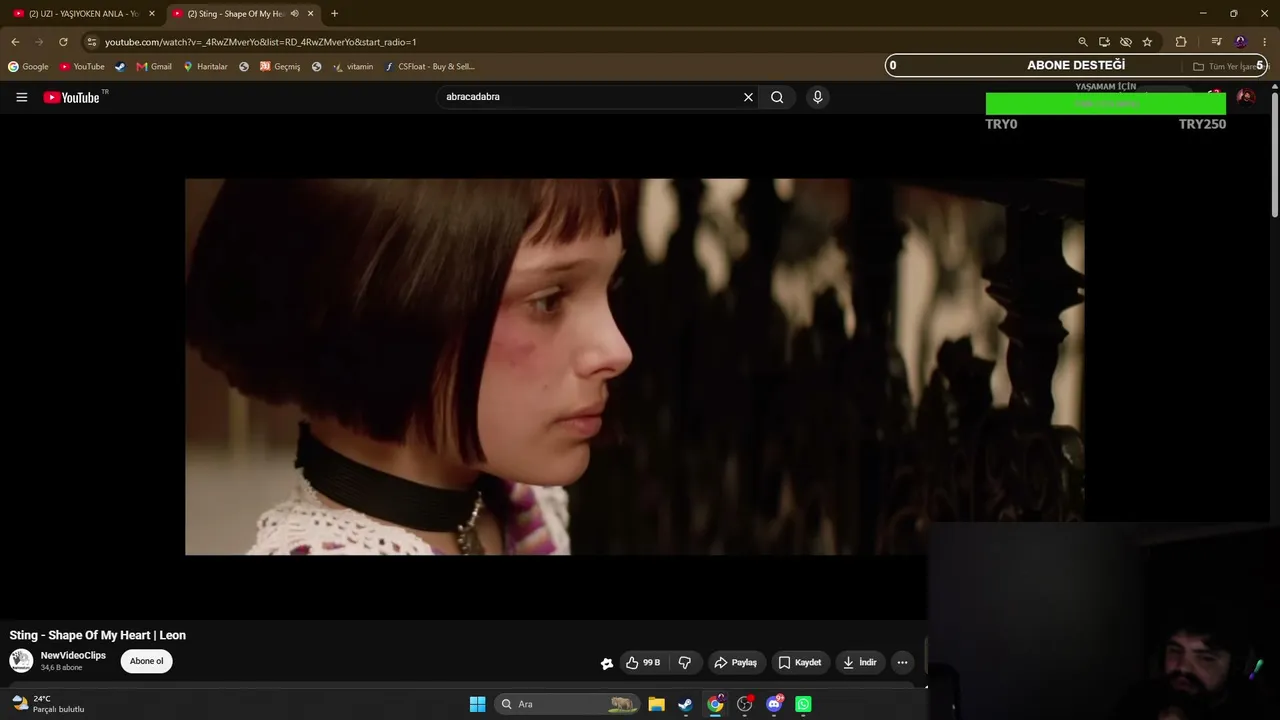The image size is (1280, 720).
Task: Open the media controls playlist icon
Action: click(x=1216, y=42)
